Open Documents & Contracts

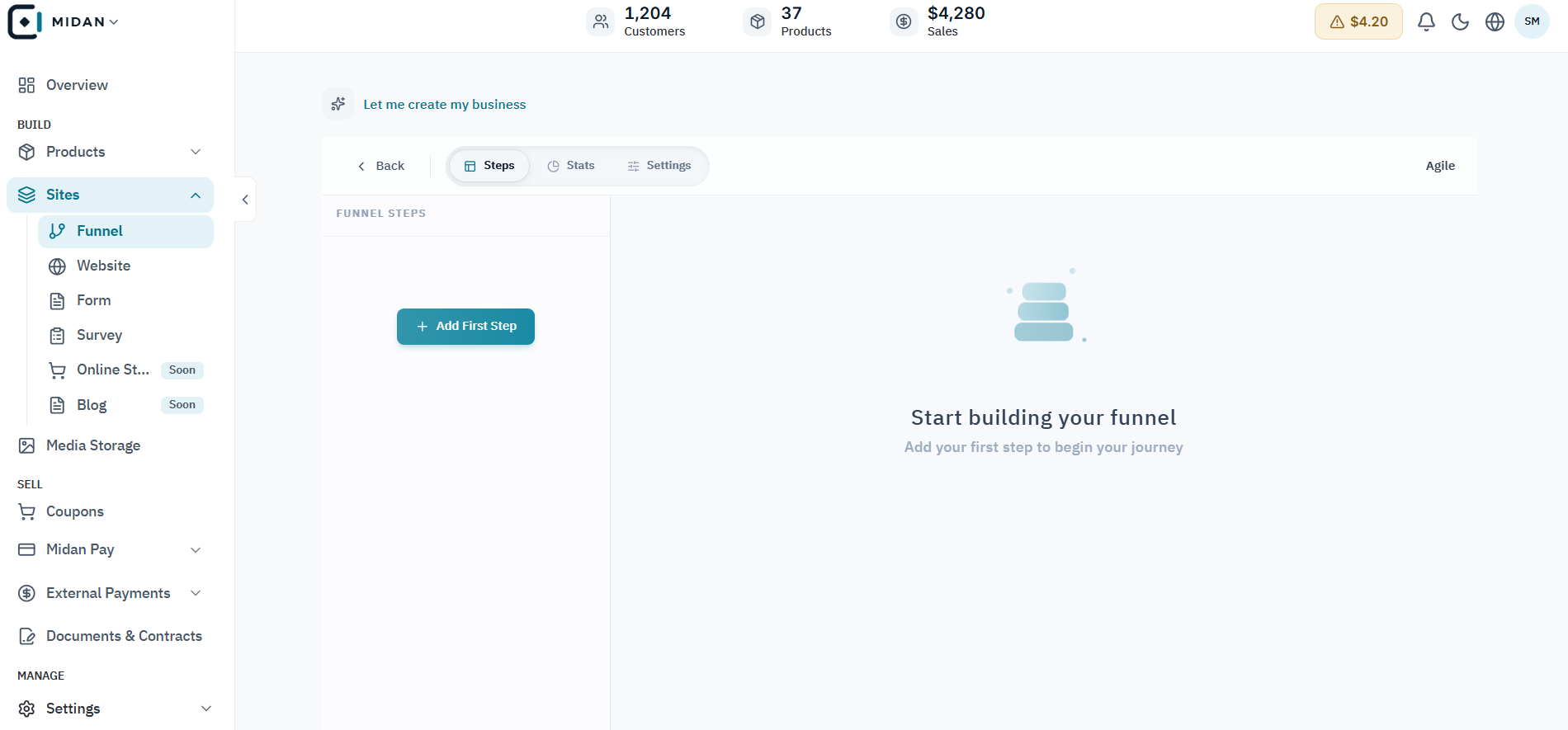(x=110, y=636)
